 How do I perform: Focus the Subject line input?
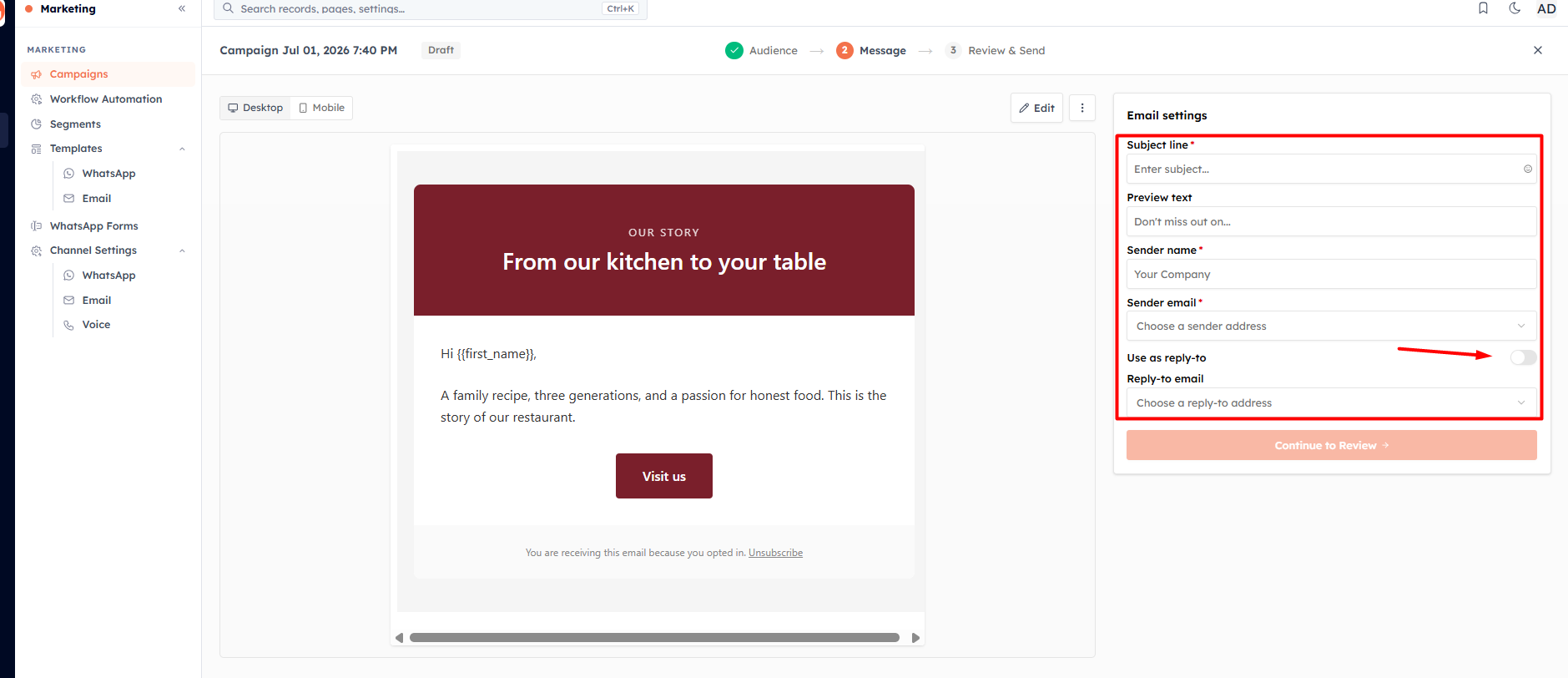1331,169
